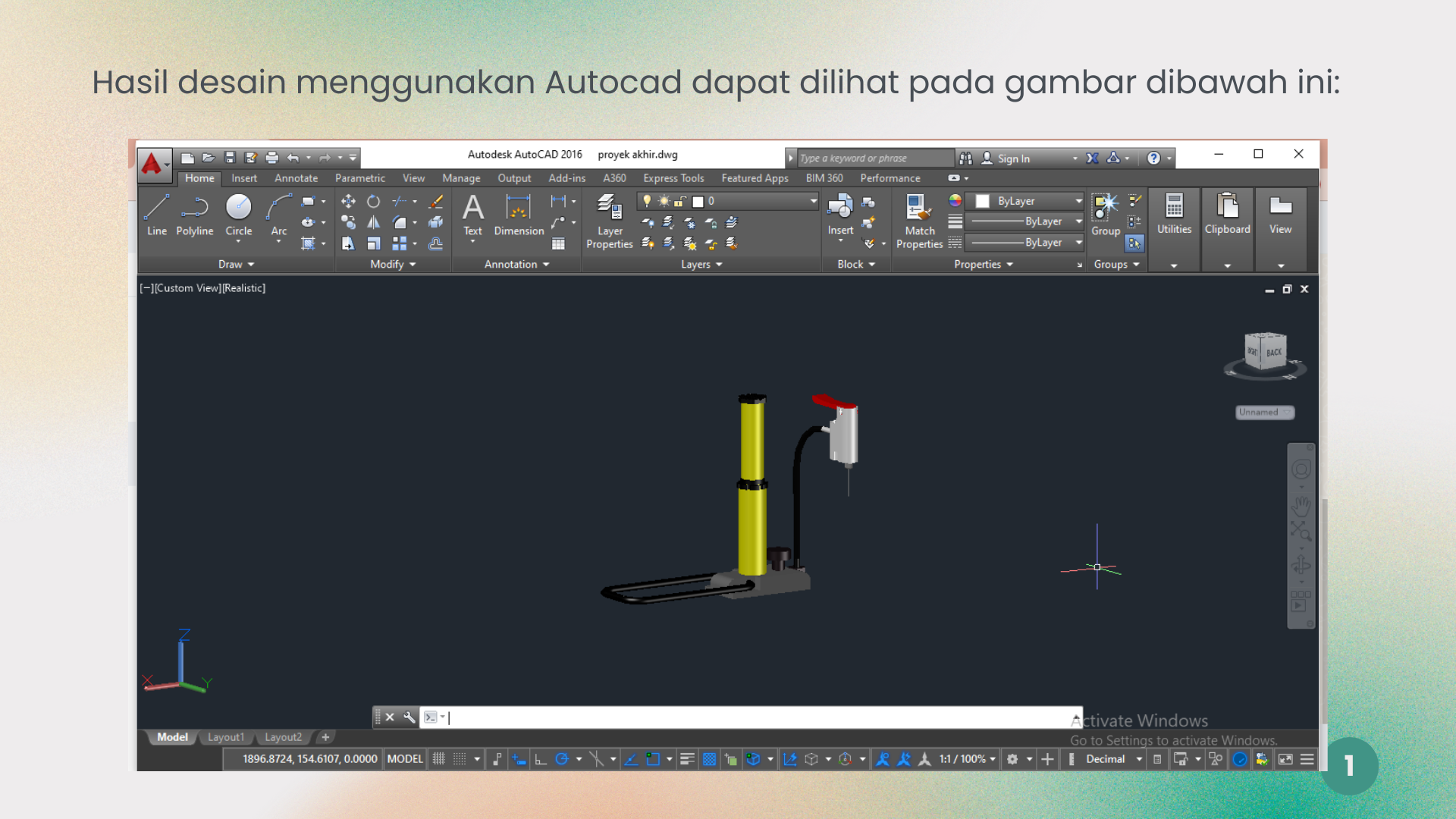Screen dimensions: 1456x819
Task: Click the object color wheel icon
Action: 955,201
